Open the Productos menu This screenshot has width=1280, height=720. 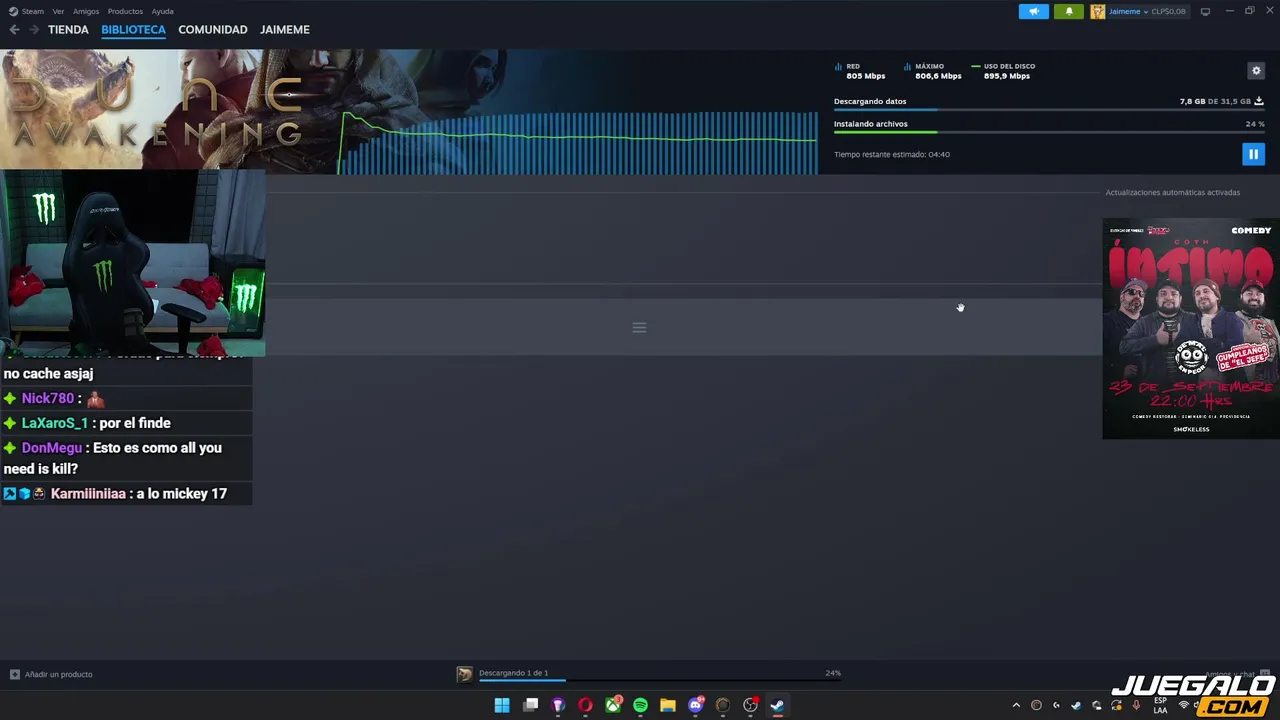click(x=125, y=11)
